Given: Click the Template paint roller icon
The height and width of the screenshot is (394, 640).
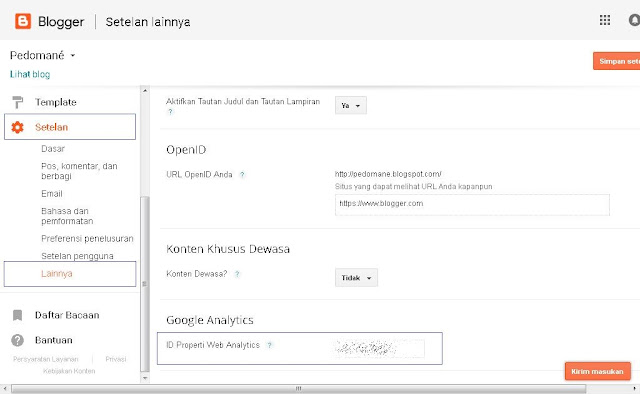Looking at the screenshot, I should pyautogui.click(x=18, y=102).
